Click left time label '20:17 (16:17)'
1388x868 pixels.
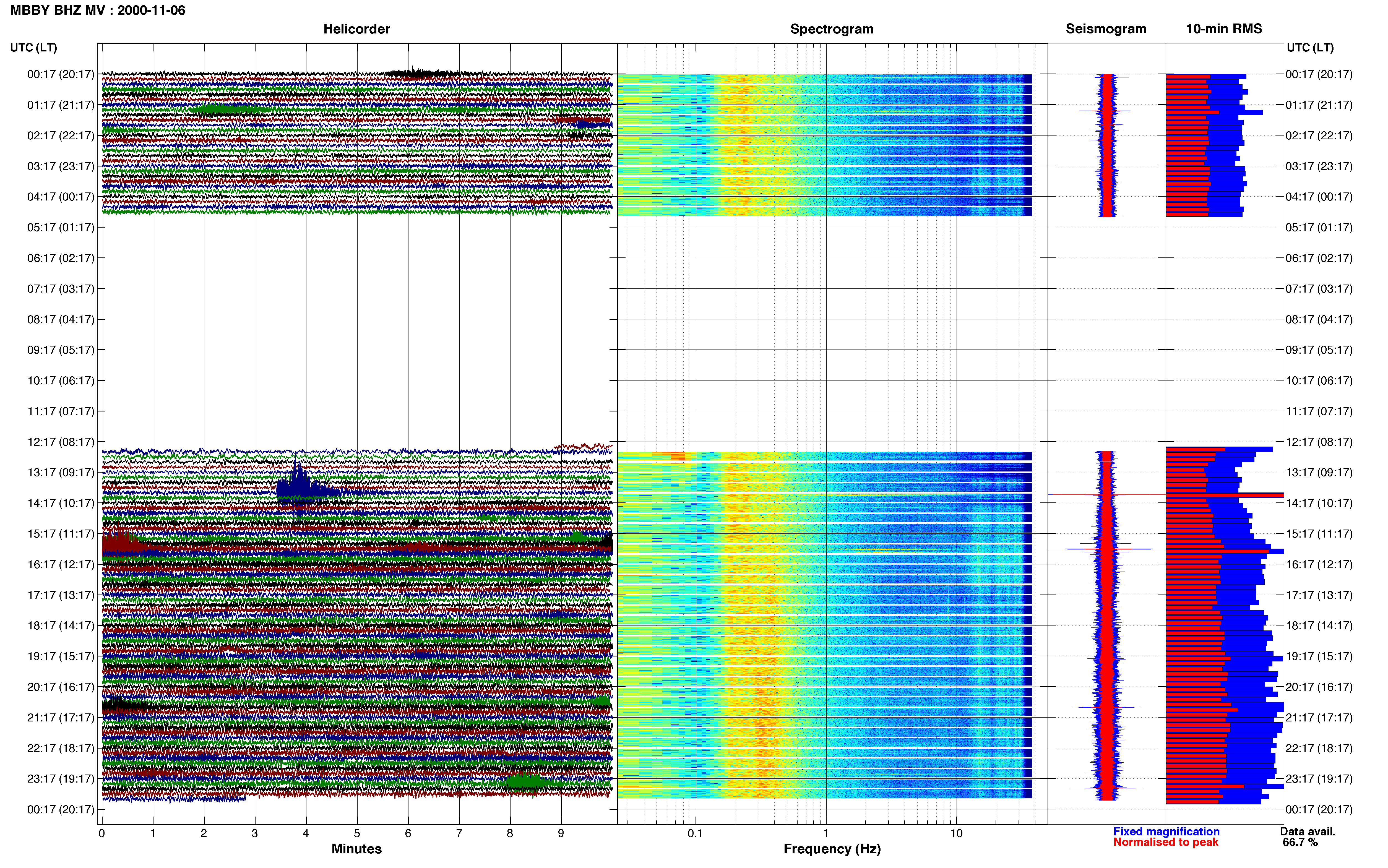tap(61, 687)
